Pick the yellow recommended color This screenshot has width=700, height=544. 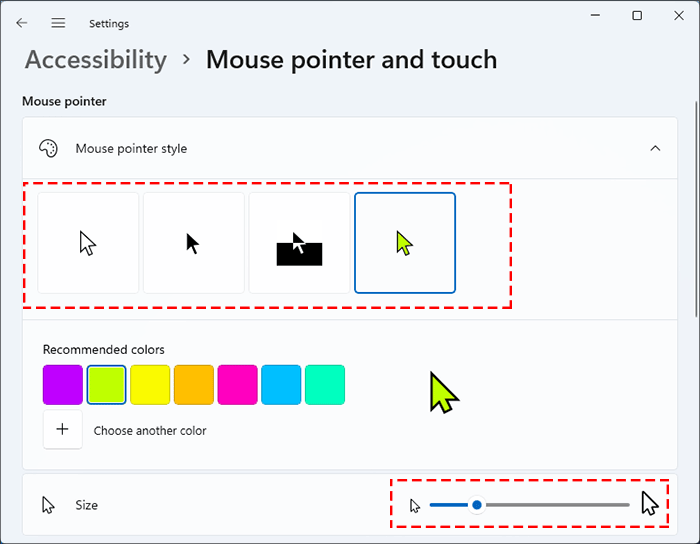tap(150, 385)
